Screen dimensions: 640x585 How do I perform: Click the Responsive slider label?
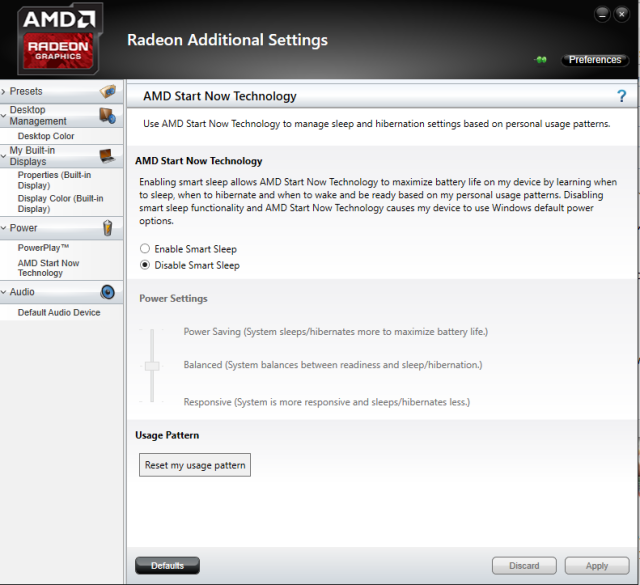pyautogui.click(x=327, y=402)
